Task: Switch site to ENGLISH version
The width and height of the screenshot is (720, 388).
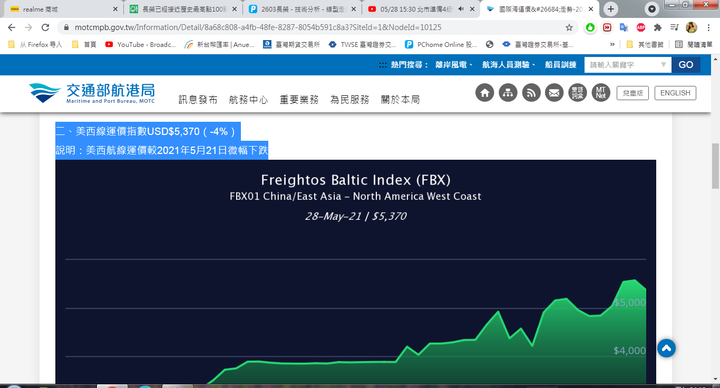Action: tap(675, 93)
